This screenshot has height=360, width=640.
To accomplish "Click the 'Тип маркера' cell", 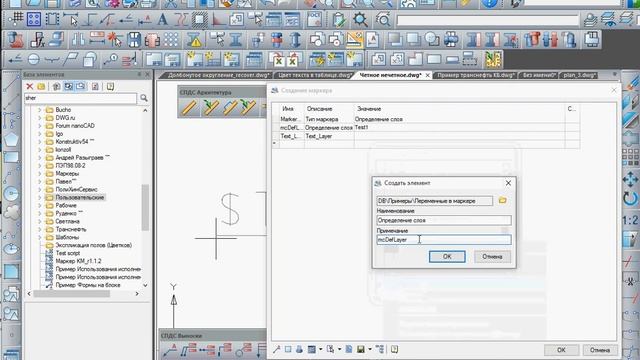I will pos(329,119).
